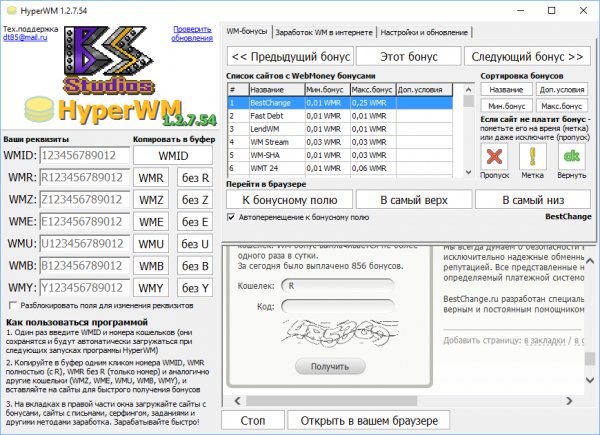Click the без Y copy button

pyautogui.click(x=195, y=288)
